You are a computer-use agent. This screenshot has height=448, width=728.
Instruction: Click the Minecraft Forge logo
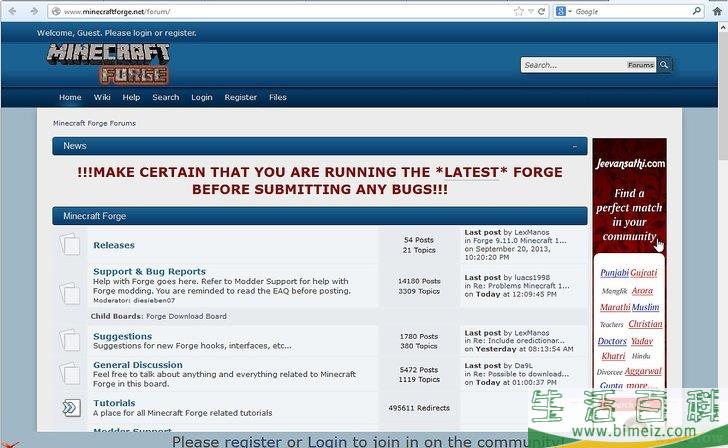(x=108, y=64)
